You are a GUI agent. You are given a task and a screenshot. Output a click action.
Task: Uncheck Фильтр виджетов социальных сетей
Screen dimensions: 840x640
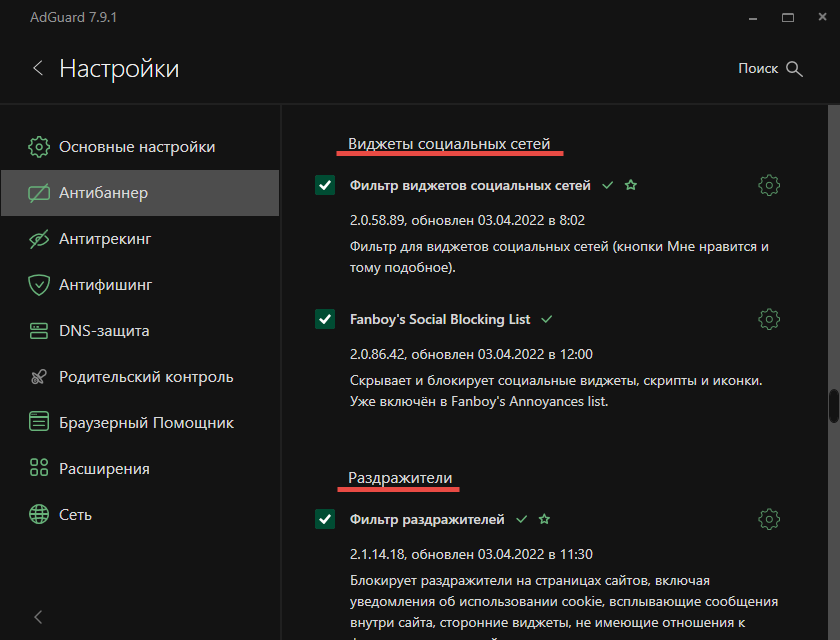click(x=325, y=185)
